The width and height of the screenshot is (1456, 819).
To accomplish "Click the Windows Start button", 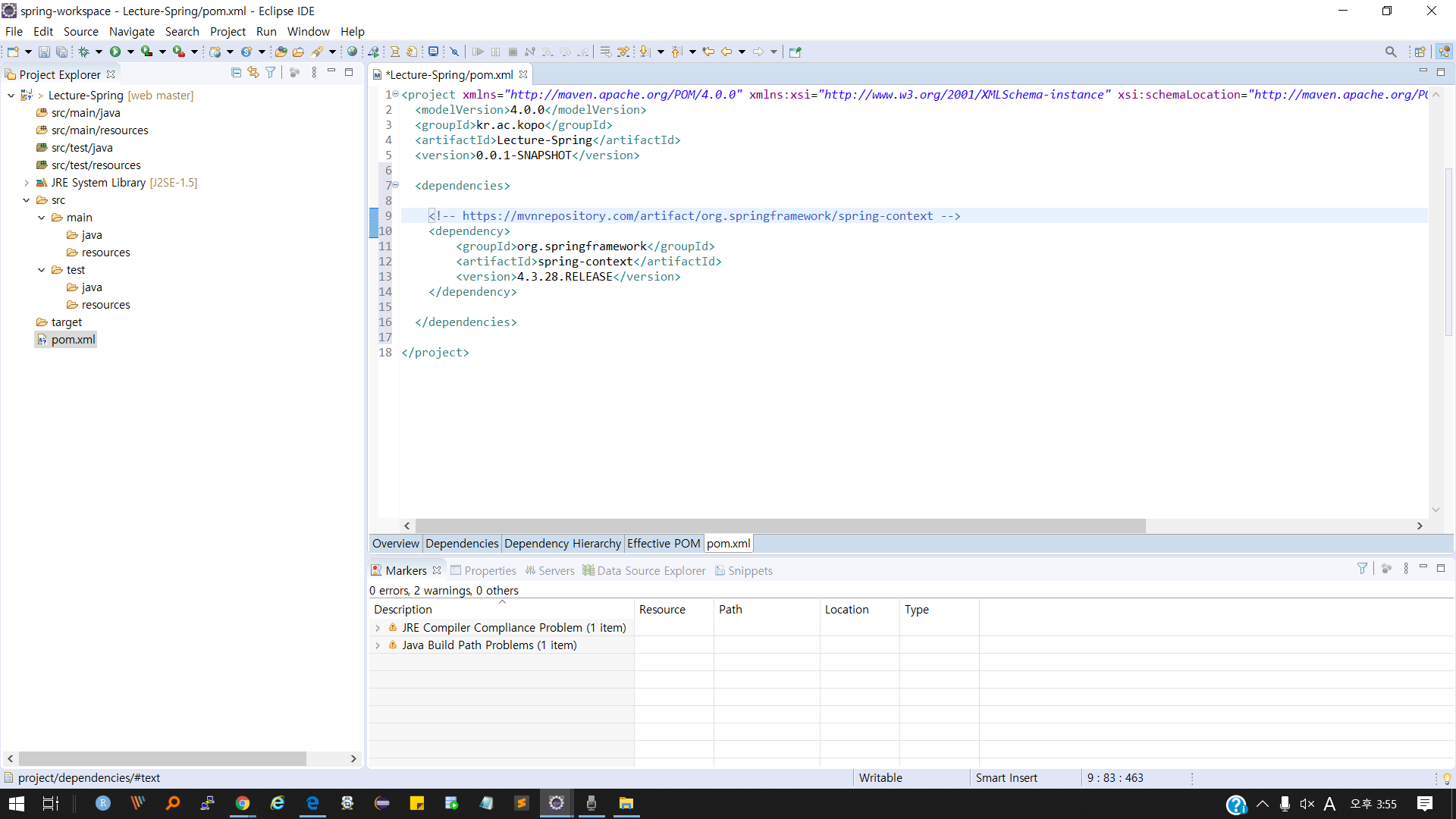I will click(x=17, y=804).
